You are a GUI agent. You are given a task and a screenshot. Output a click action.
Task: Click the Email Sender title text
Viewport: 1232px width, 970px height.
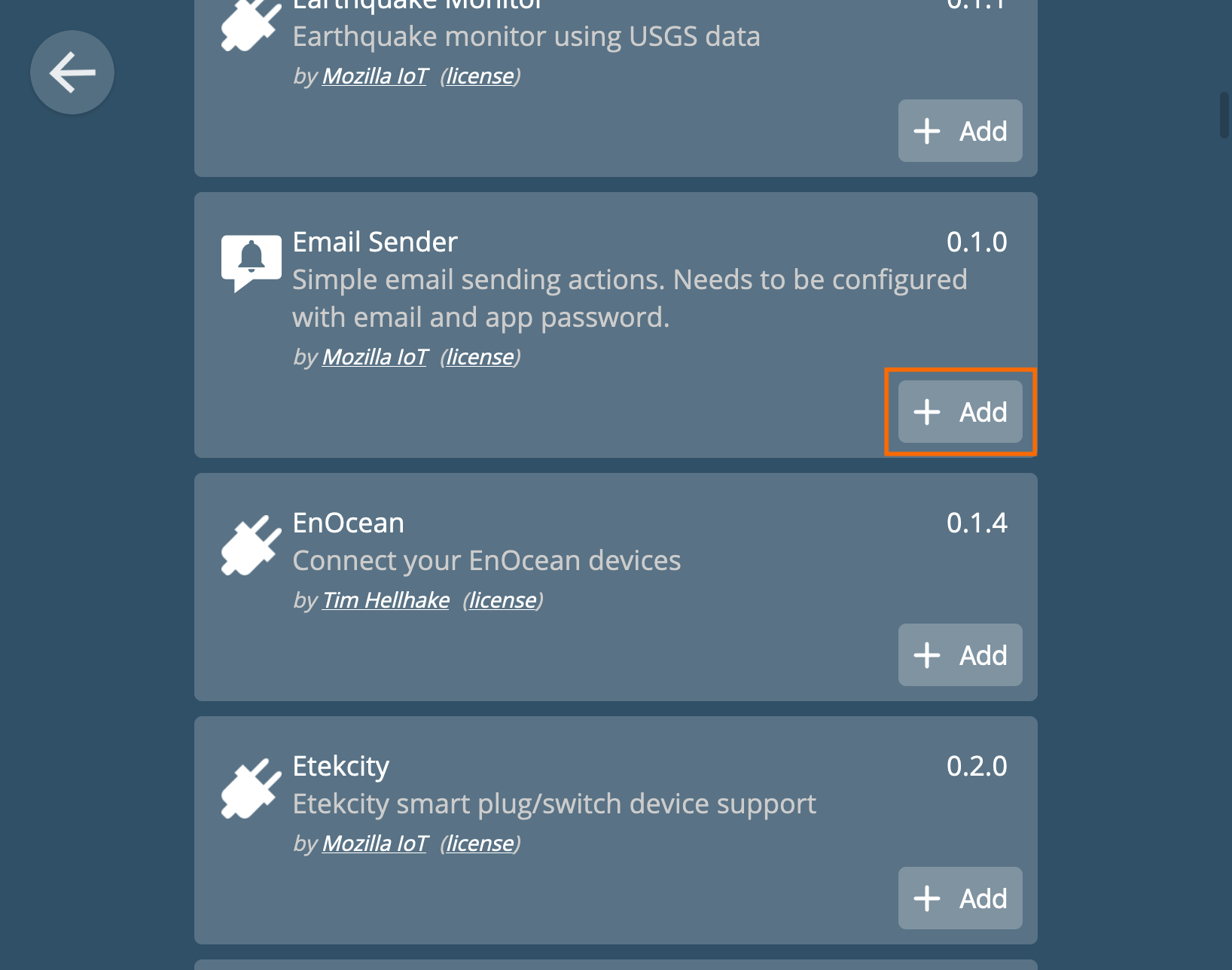(x=374, y=242)
